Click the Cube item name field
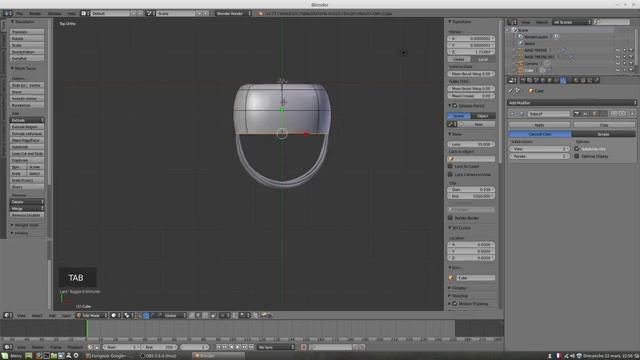The image size is (640, 360). coord(475,278)
